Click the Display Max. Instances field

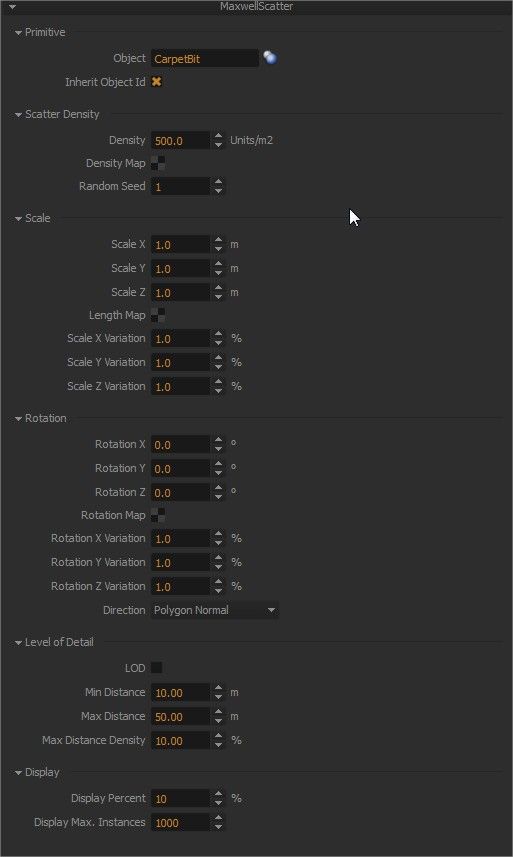pyautogui.click(x=180, y=823)
